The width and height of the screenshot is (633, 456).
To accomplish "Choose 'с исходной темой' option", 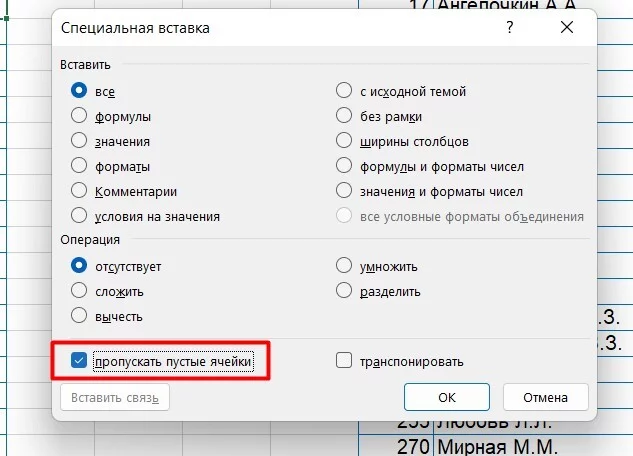I will point(344,90).
